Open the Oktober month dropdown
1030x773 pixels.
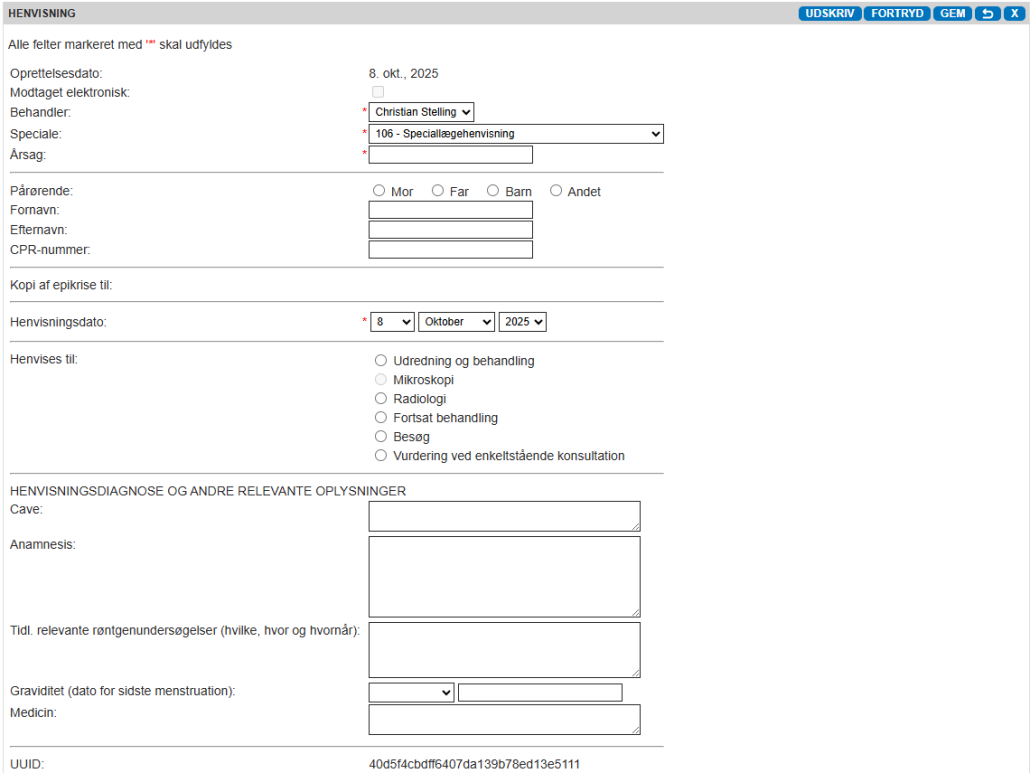click(456, 322)
